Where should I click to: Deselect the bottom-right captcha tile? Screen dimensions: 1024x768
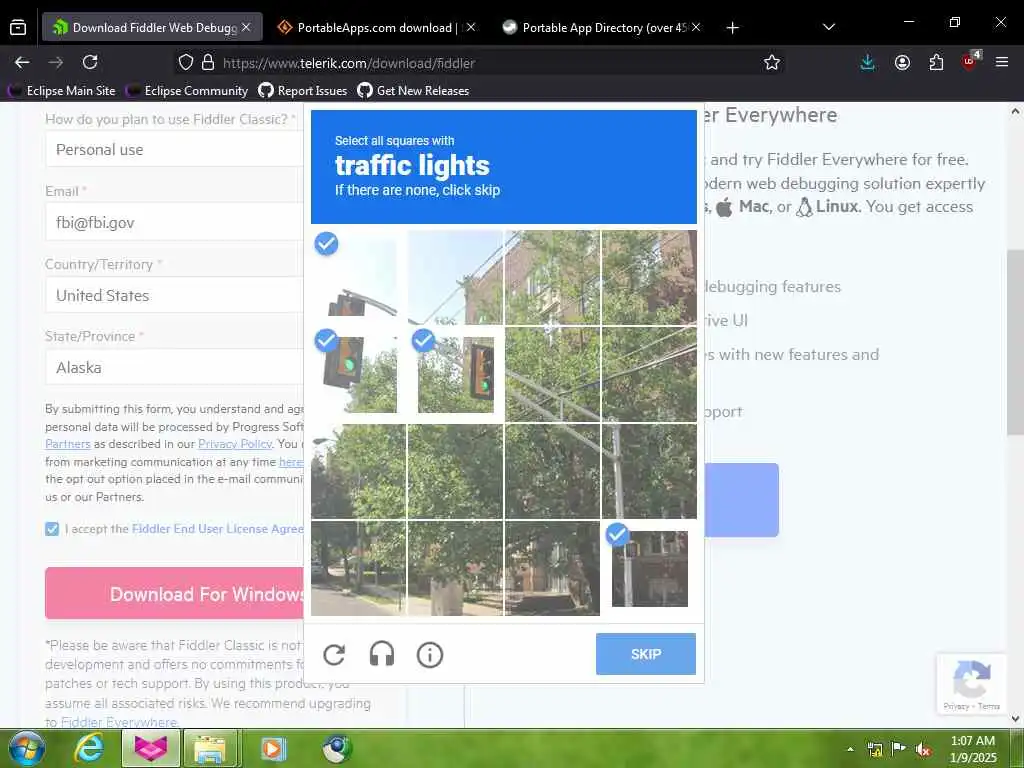650,568
